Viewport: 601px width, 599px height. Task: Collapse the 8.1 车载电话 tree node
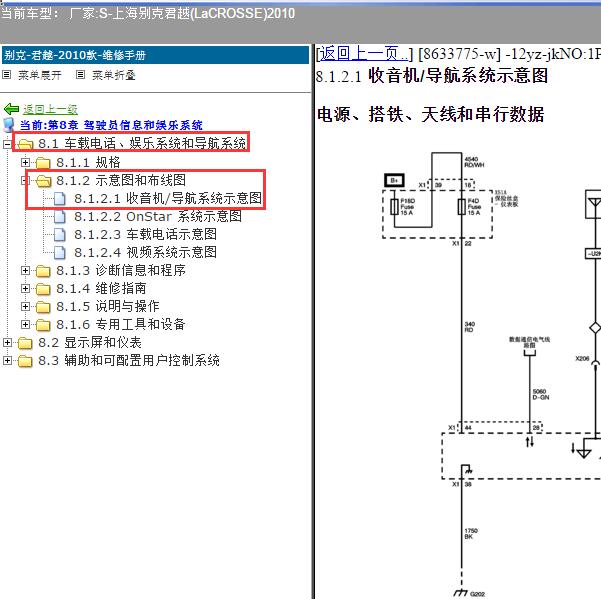[7, 144]
